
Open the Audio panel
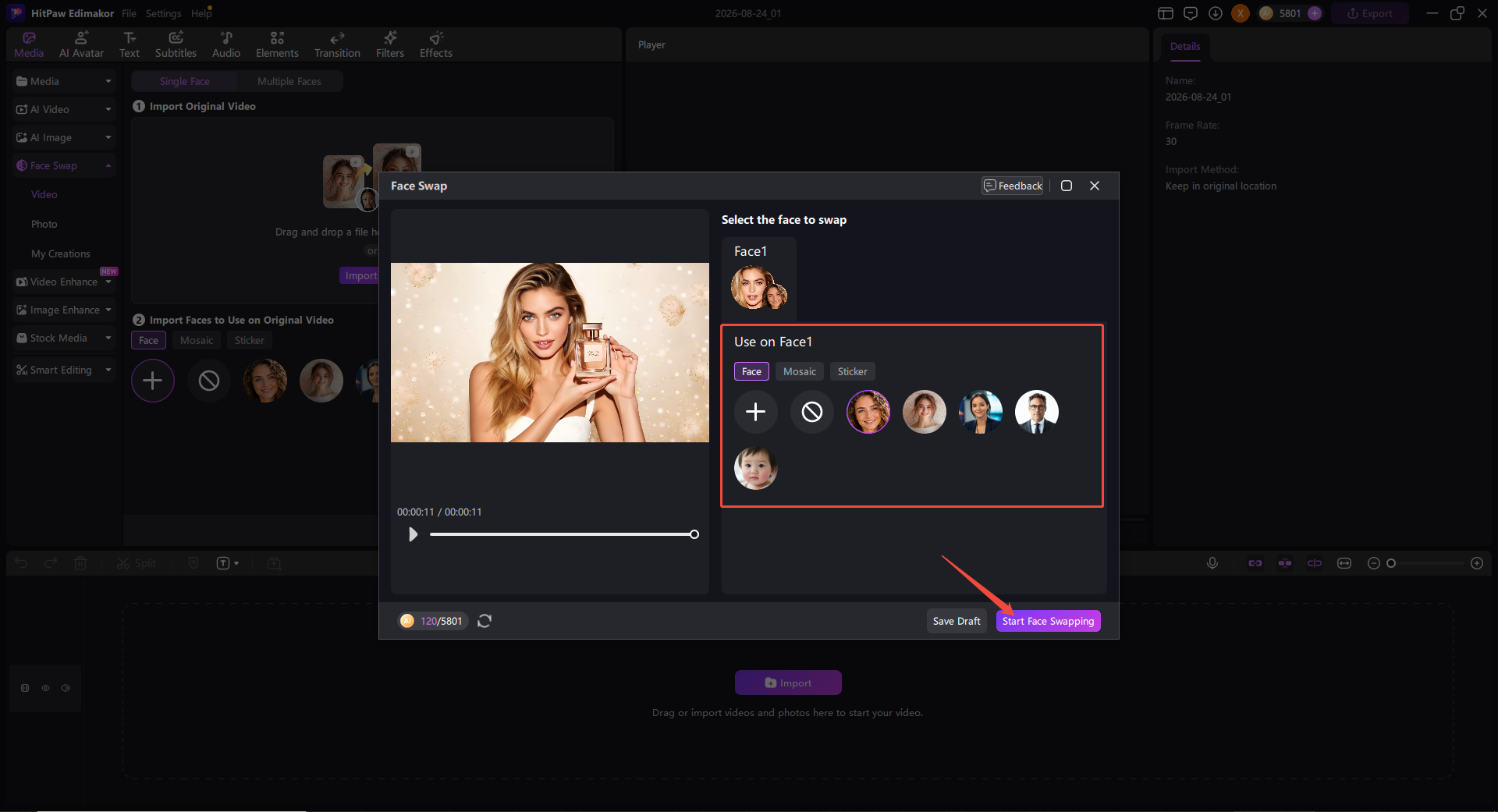coord(226,45)
